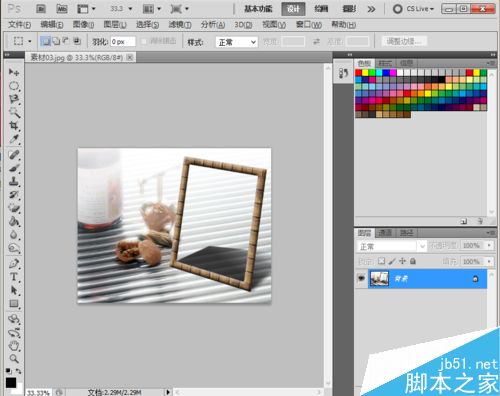Select the Zoom tool in toolbox

[x=14, y=359]
